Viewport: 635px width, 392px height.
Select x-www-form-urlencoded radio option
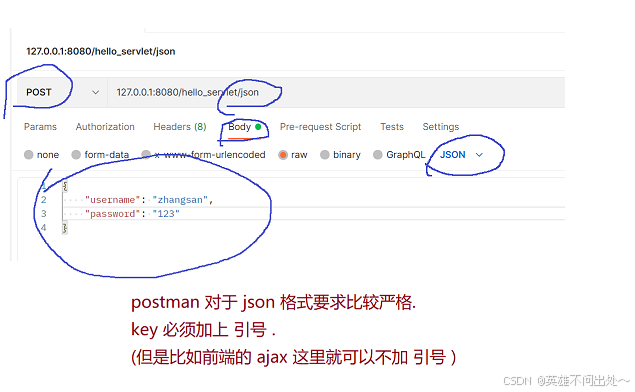point(146,155)
